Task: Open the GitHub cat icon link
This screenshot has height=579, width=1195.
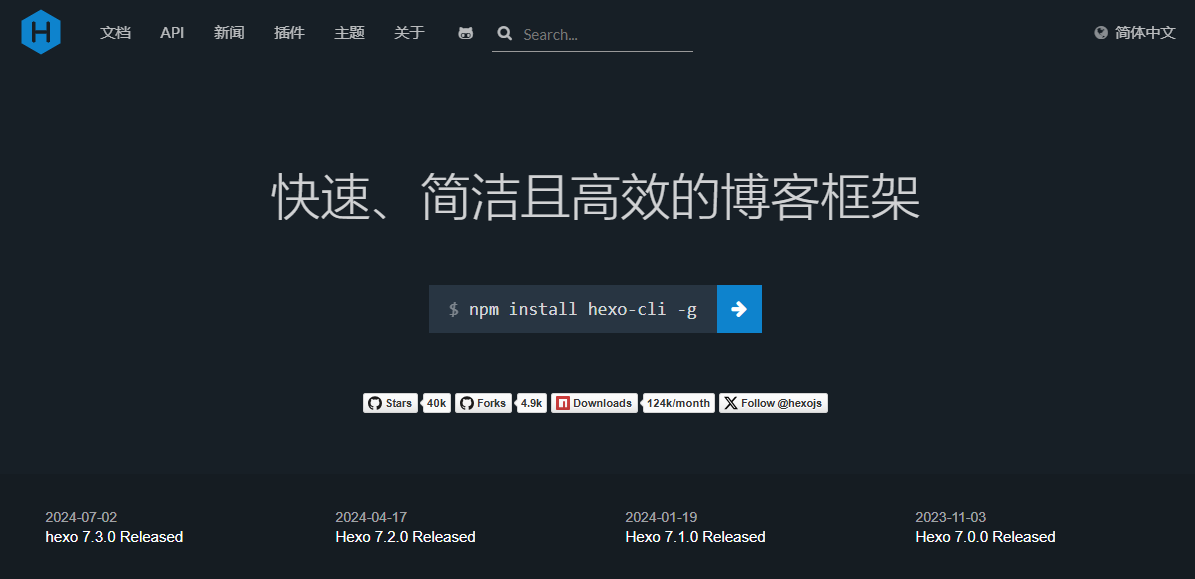Action: point(465,33)
